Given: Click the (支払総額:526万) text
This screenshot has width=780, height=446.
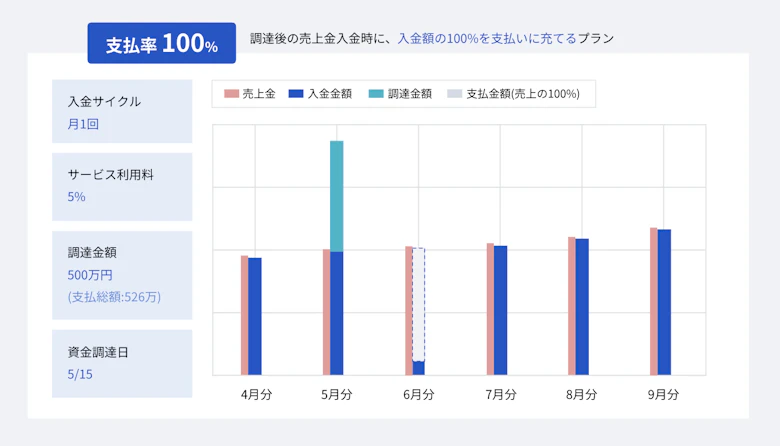Looking at the screenshot, I should pyautogui.click(x=114, y=297).
